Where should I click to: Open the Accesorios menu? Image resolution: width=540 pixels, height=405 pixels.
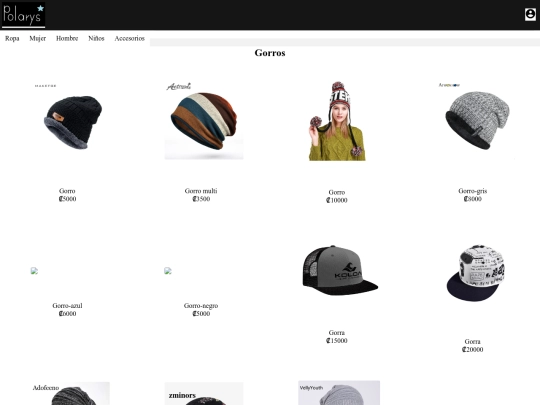tap(129, 38)
